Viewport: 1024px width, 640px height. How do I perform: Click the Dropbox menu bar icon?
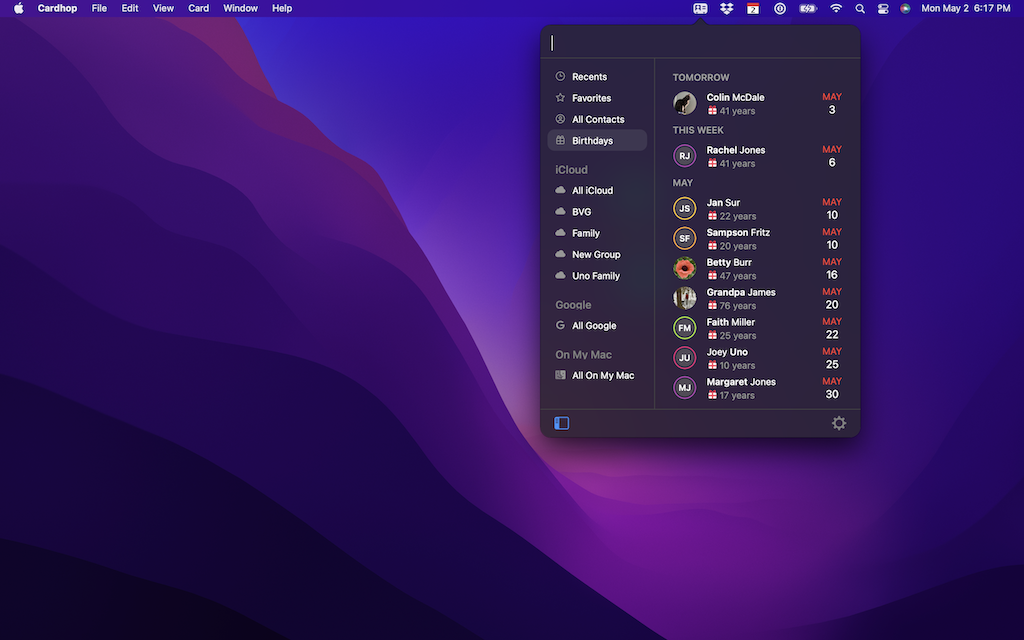coord(726,8)
